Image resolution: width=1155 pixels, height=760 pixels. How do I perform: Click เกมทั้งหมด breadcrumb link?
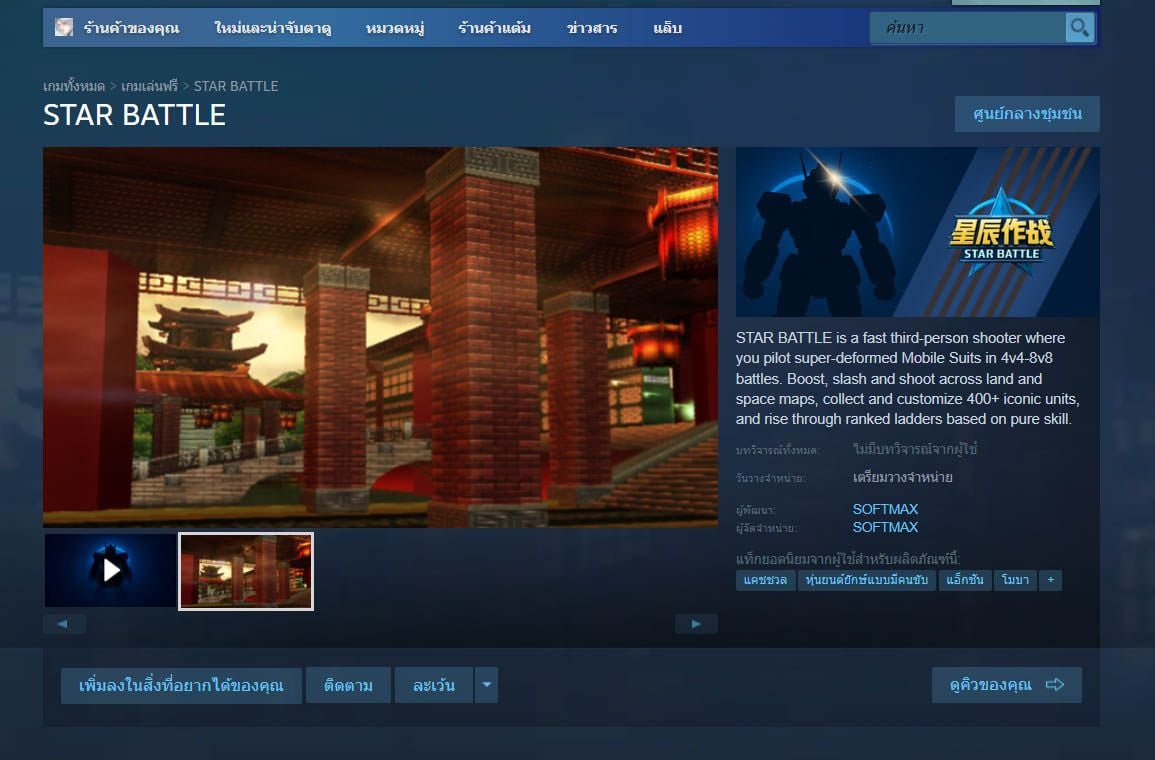pyautogui.click(x=74, y=86)
